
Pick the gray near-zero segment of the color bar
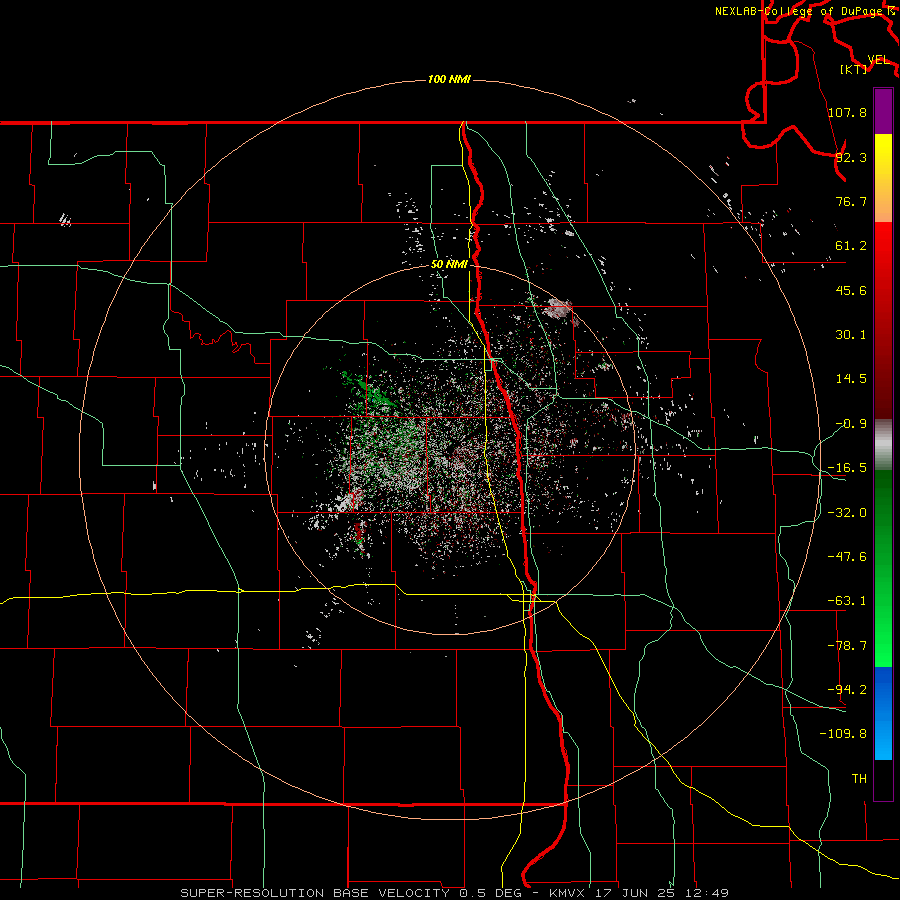click(x=883, y=445)
